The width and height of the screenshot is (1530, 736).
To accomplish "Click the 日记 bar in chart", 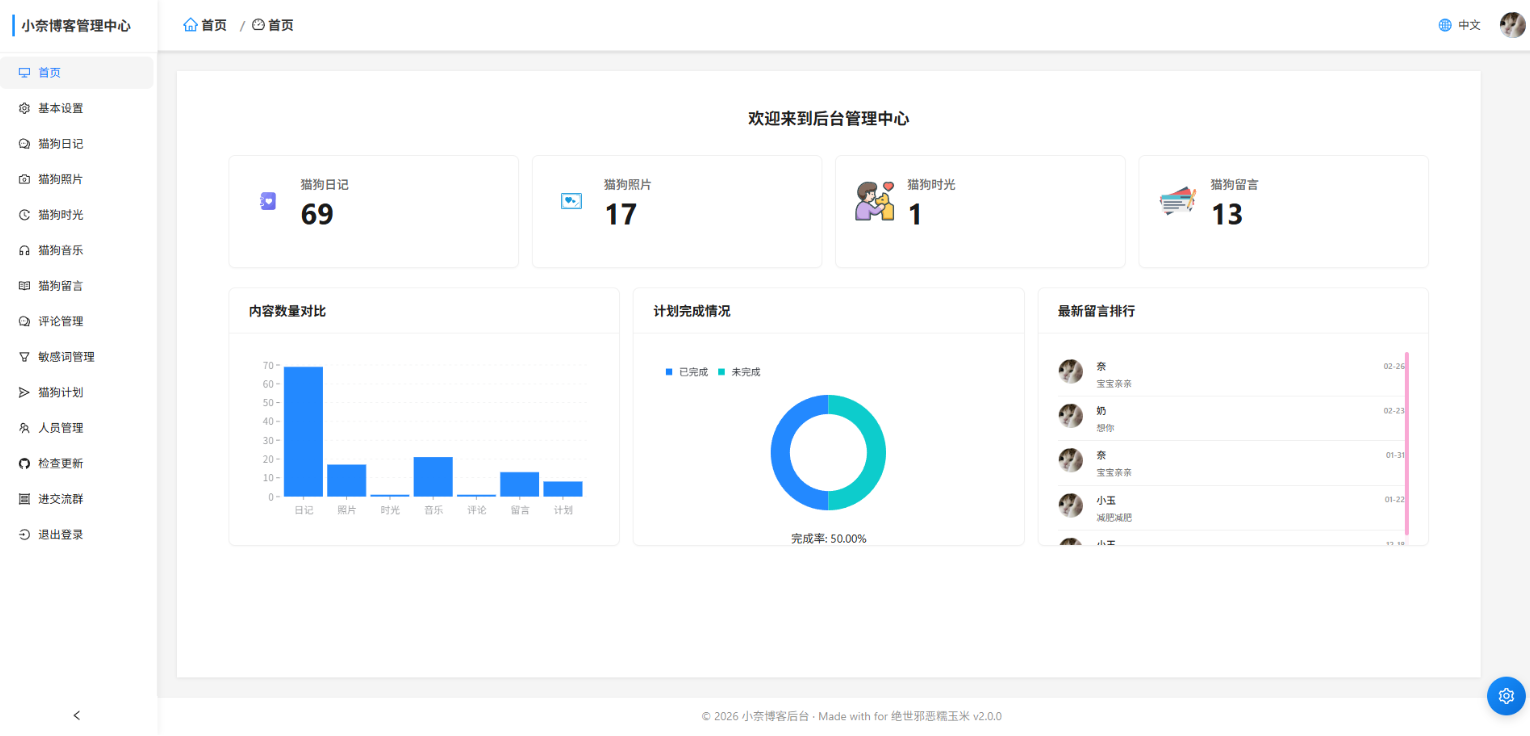I will click(x=303, y=431).
